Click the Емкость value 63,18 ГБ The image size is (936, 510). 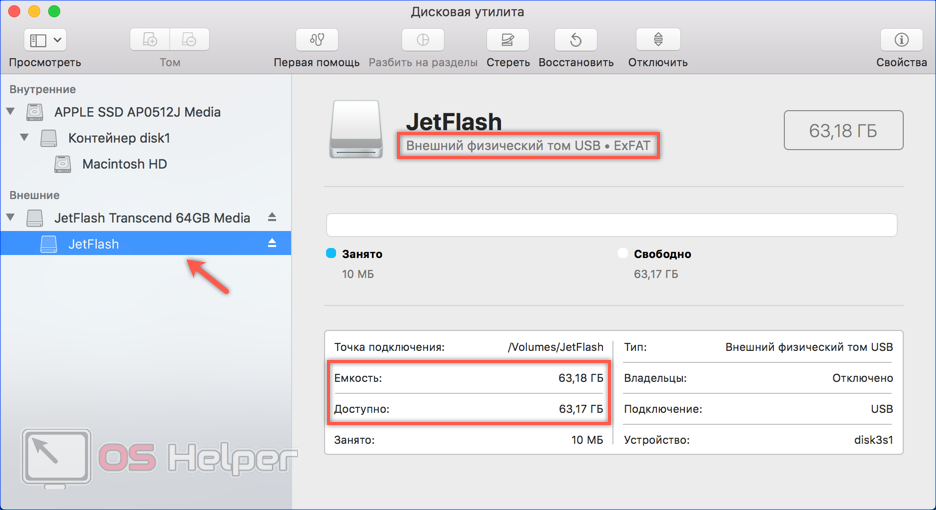coord(581,378)
